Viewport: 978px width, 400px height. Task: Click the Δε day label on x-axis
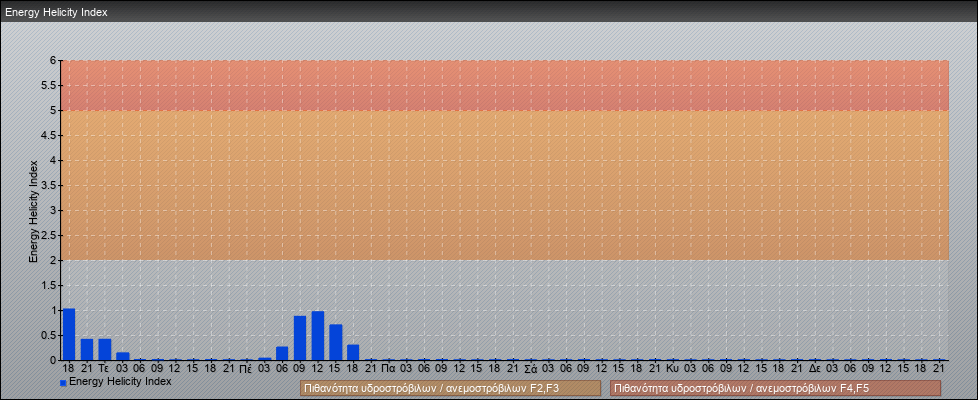(815, 368)
